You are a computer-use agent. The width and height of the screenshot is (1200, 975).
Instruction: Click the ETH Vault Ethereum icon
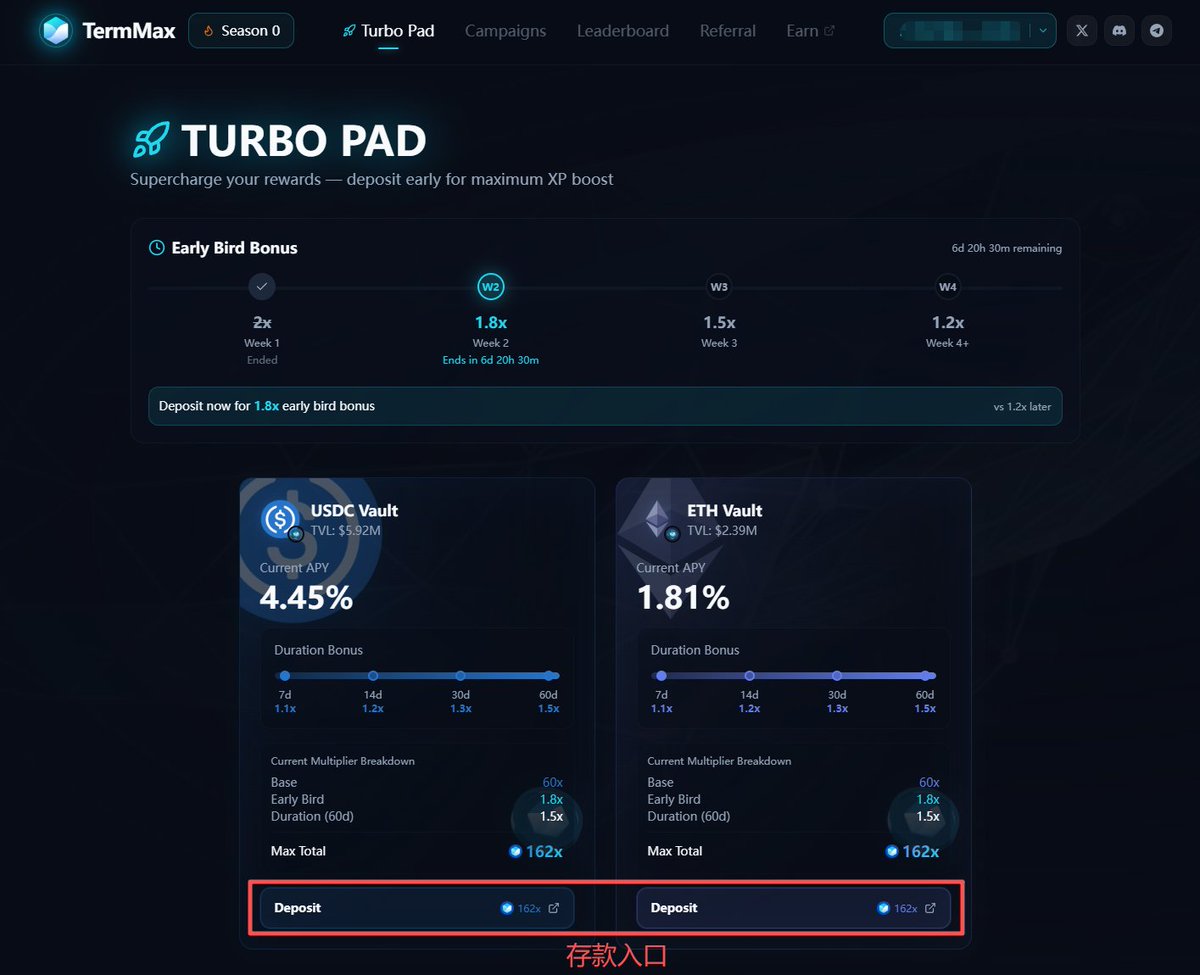coord(656,519)
